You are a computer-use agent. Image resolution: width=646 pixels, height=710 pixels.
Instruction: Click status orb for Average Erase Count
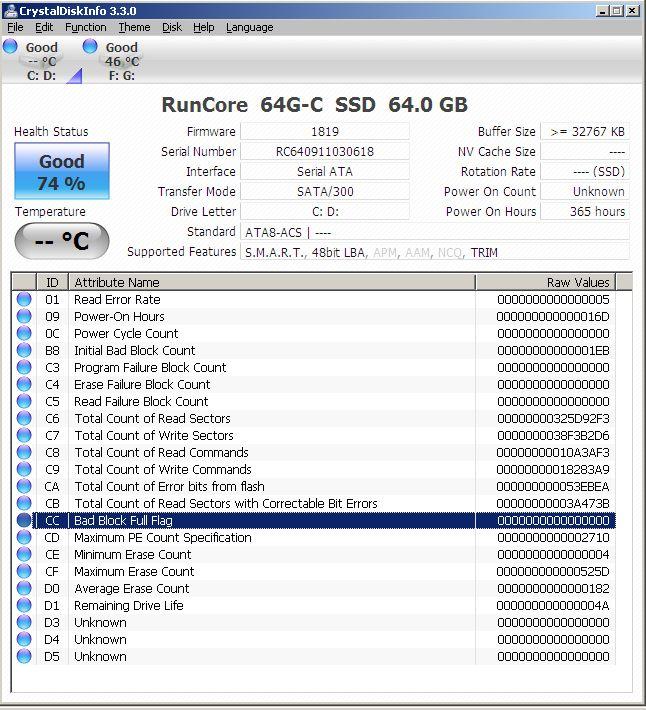click(24, 588)
